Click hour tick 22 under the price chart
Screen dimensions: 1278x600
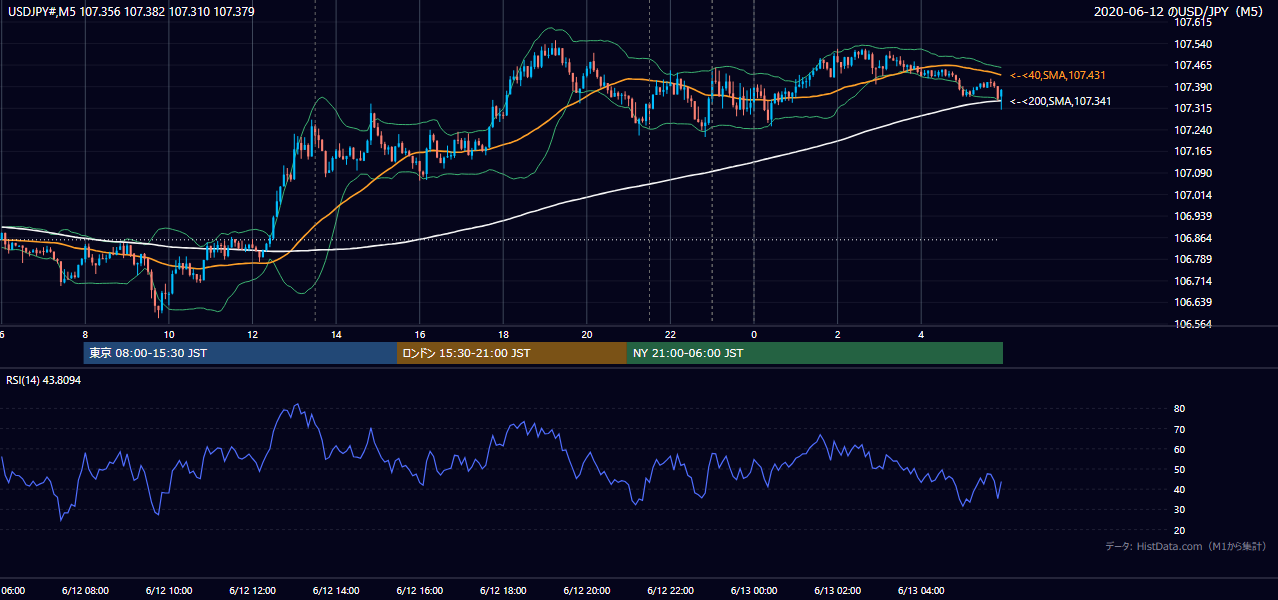click(670, 335)
